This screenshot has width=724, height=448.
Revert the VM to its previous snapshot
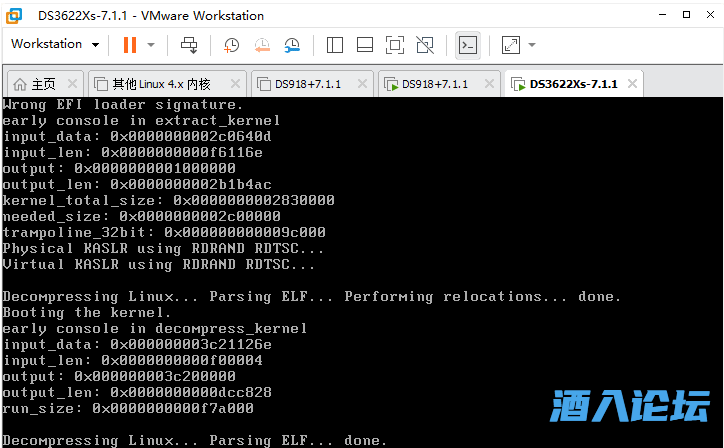tap(261, 44)
